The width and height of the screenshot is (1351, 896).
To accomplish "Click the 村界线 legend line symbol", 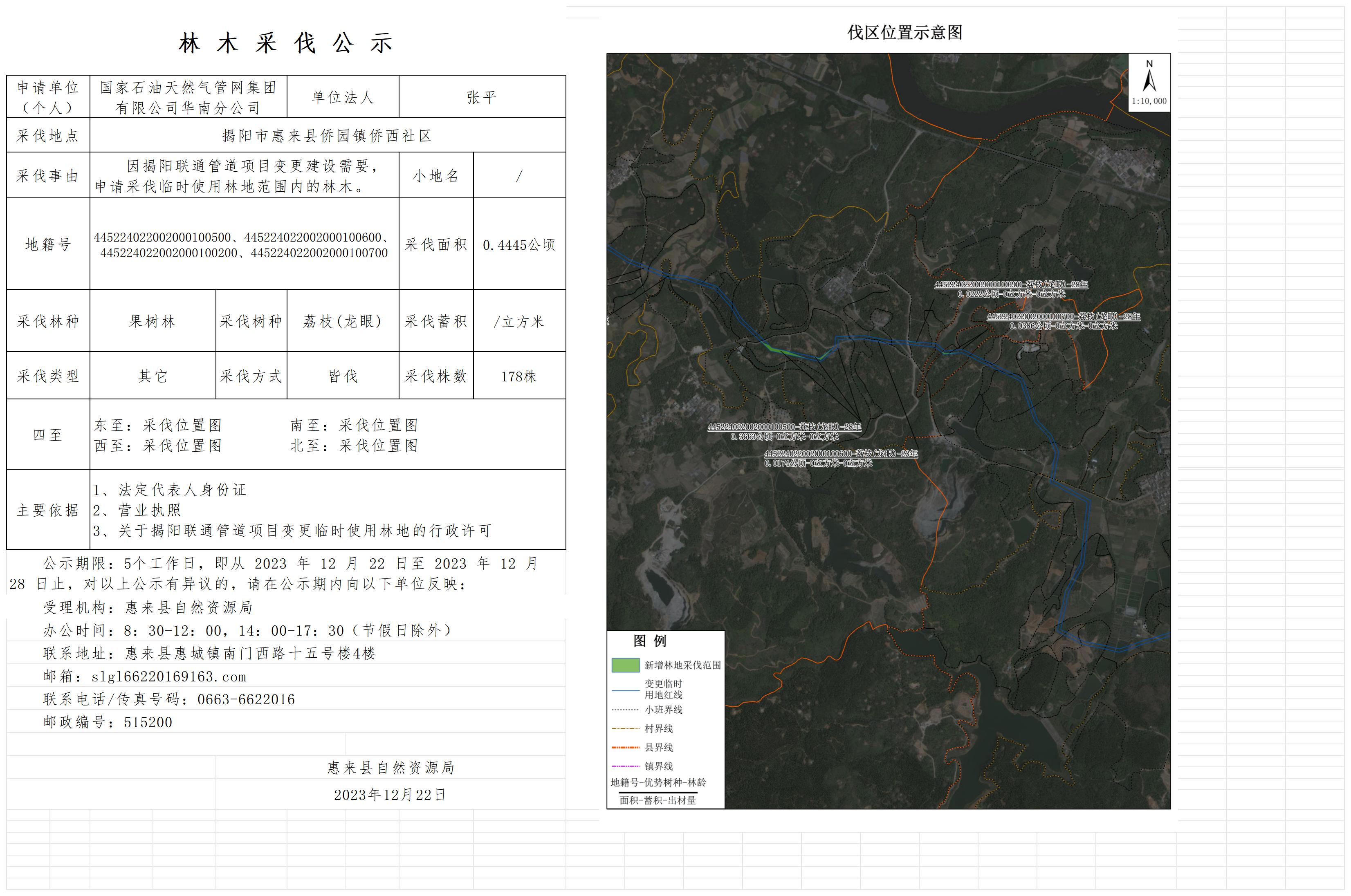I will point(625,728).
